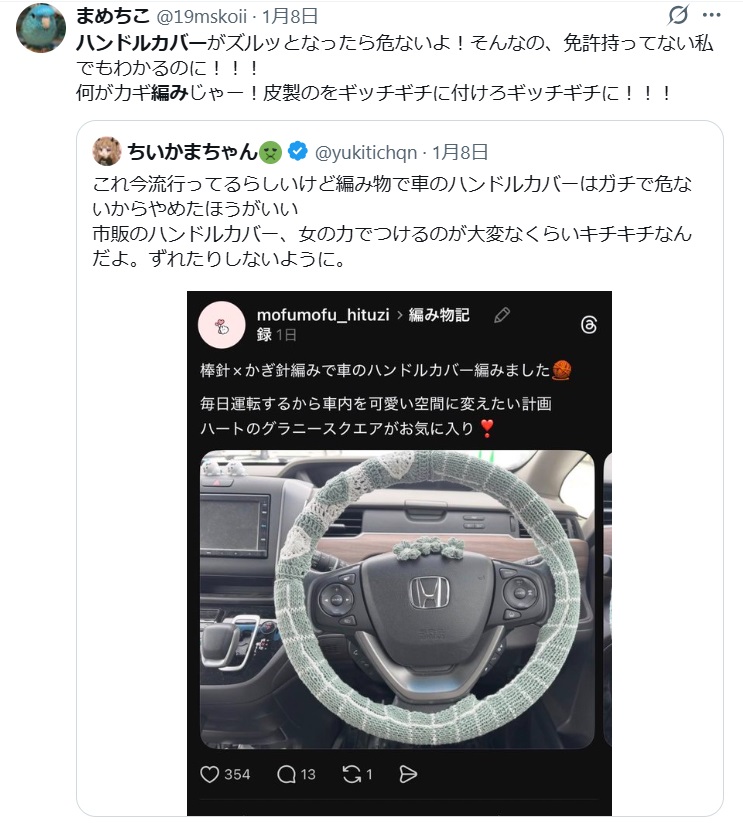Open the three-dot more options menu
743x835 pixels.
[712, 15]
